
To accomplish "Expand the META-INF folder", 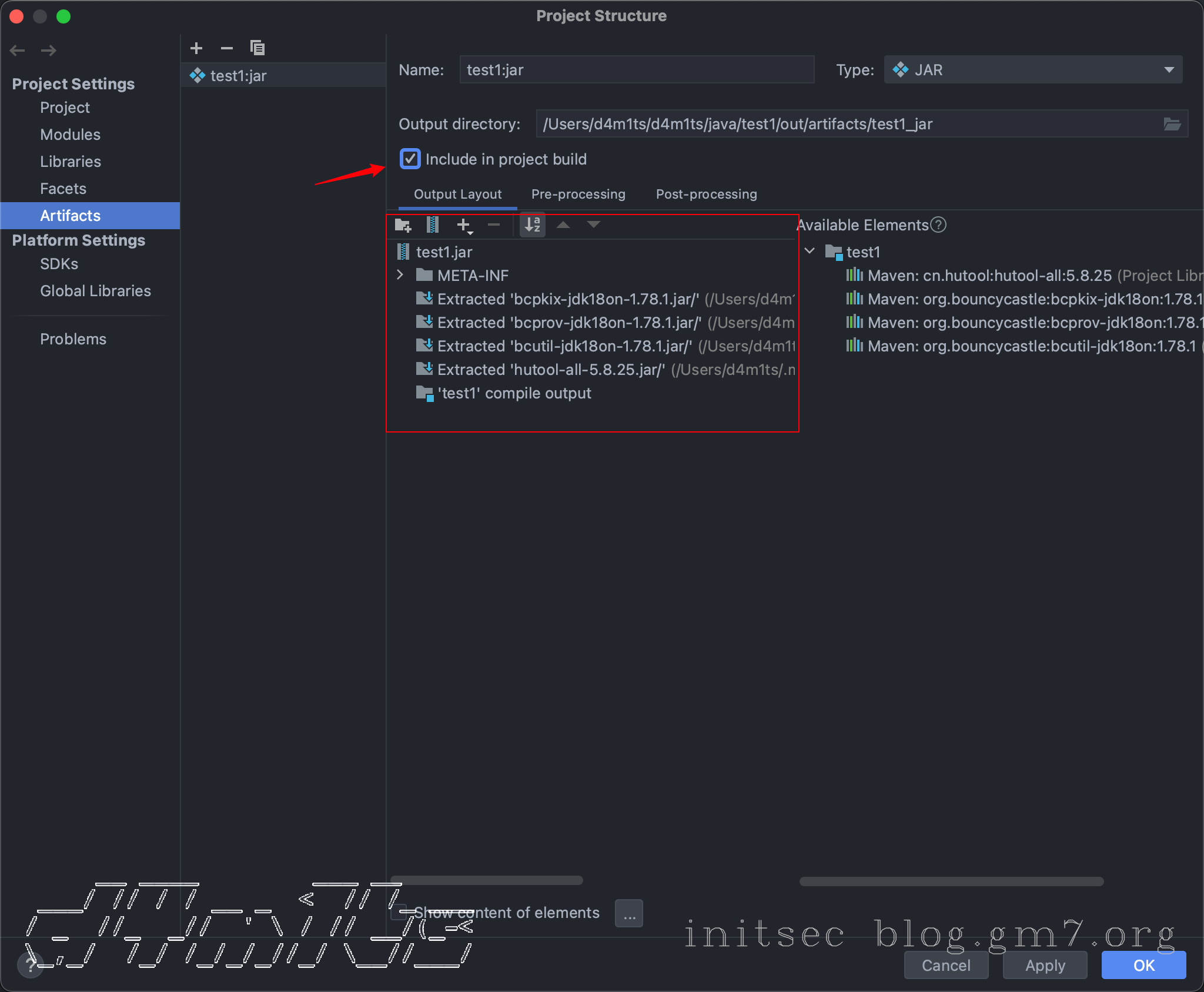I will pyautogui.click(x=400, y=275).
